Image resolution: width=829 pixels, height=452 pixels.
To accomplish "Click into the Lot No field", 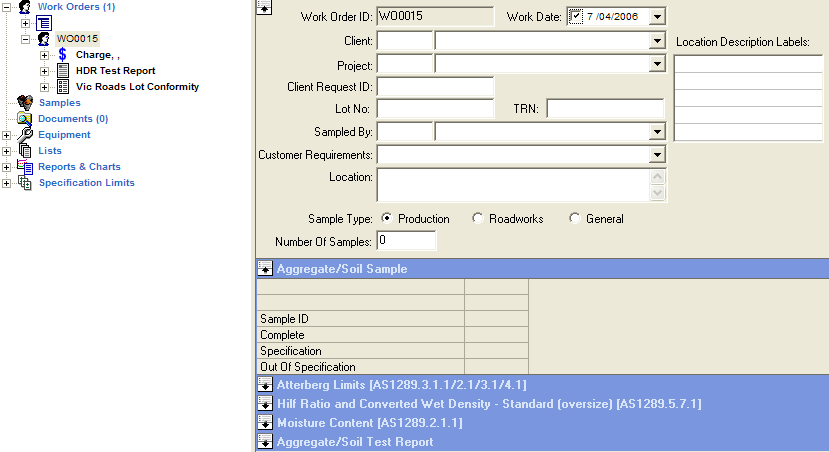I will pyautogui.click(x=435, y=109).
